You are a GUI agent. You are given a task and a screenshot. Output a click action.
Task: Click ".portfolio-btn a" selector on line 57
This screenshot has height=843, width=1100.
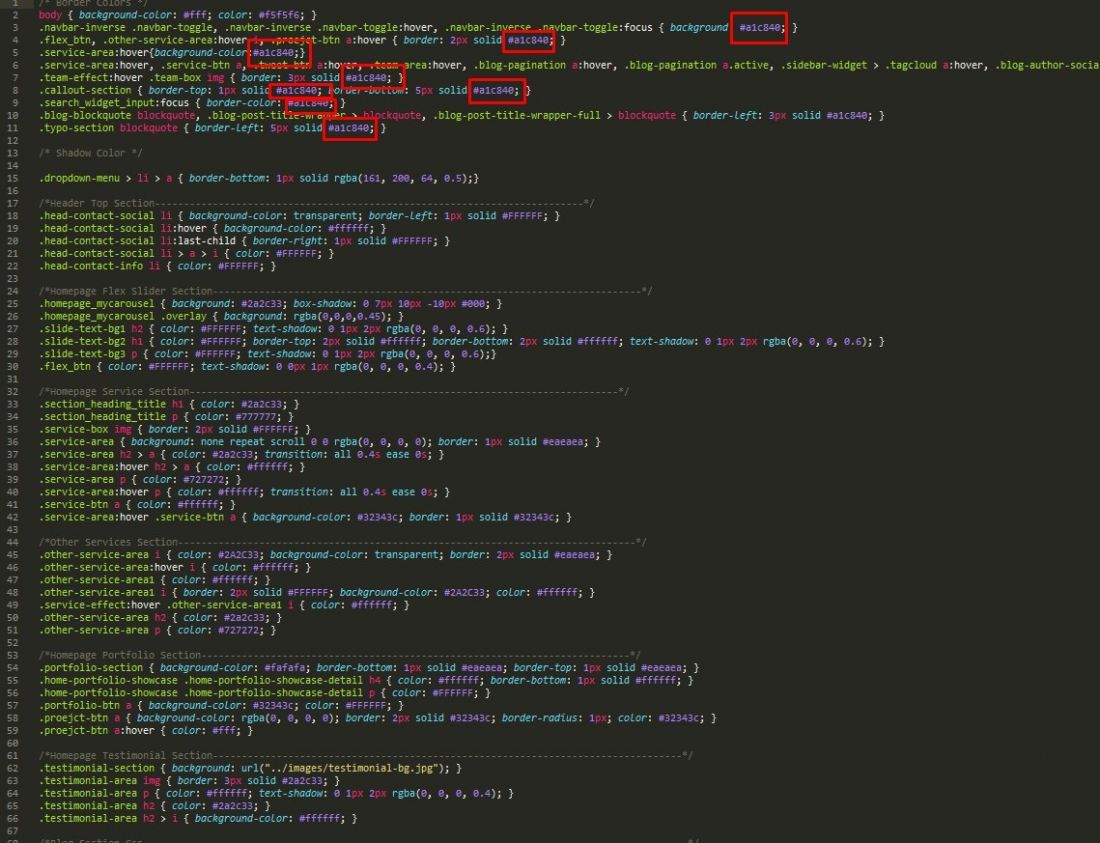click(x=85, y=707)
